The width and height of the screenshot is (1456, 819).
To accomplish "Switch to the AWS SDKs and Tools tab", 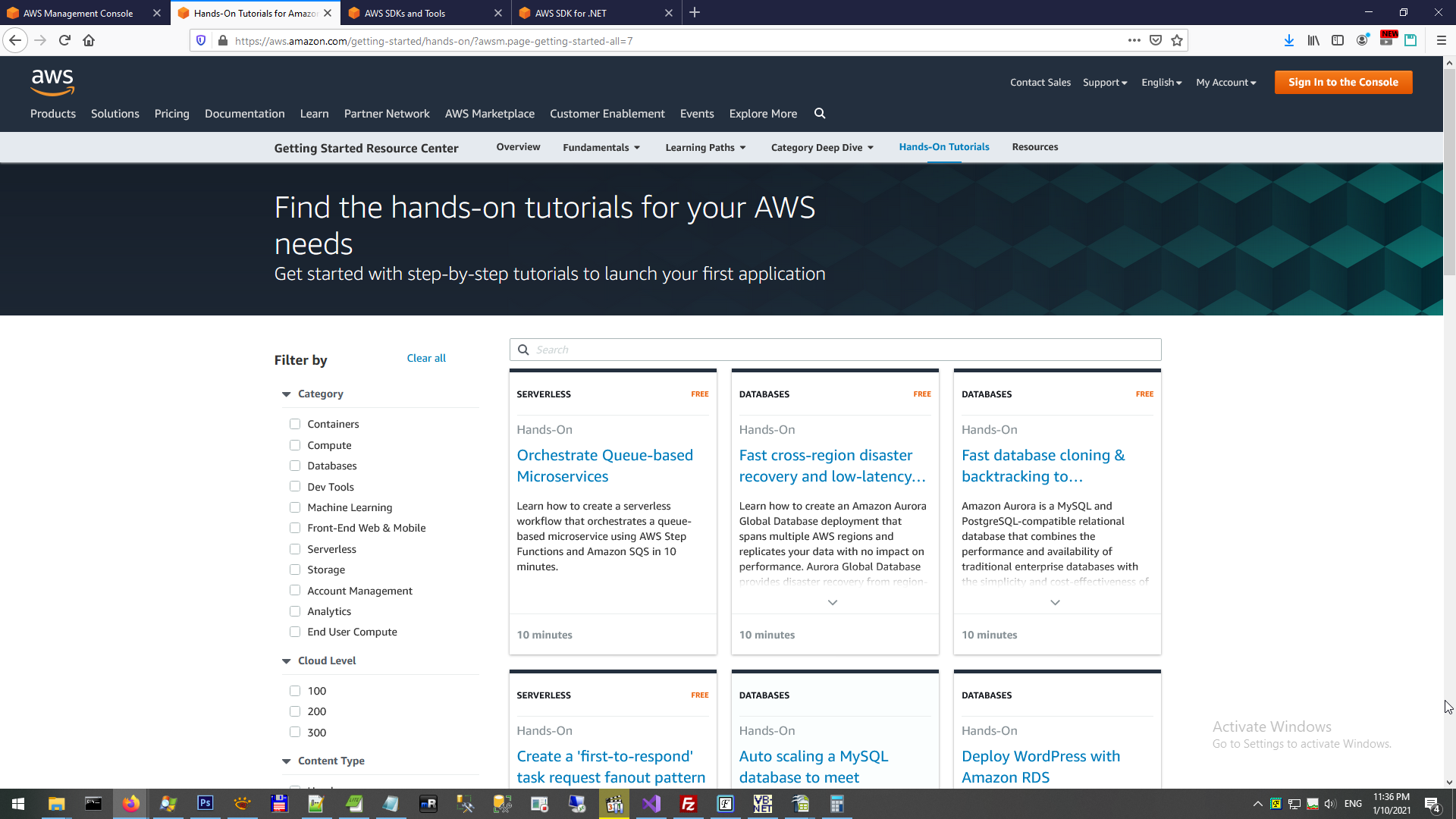I will 405,13.
